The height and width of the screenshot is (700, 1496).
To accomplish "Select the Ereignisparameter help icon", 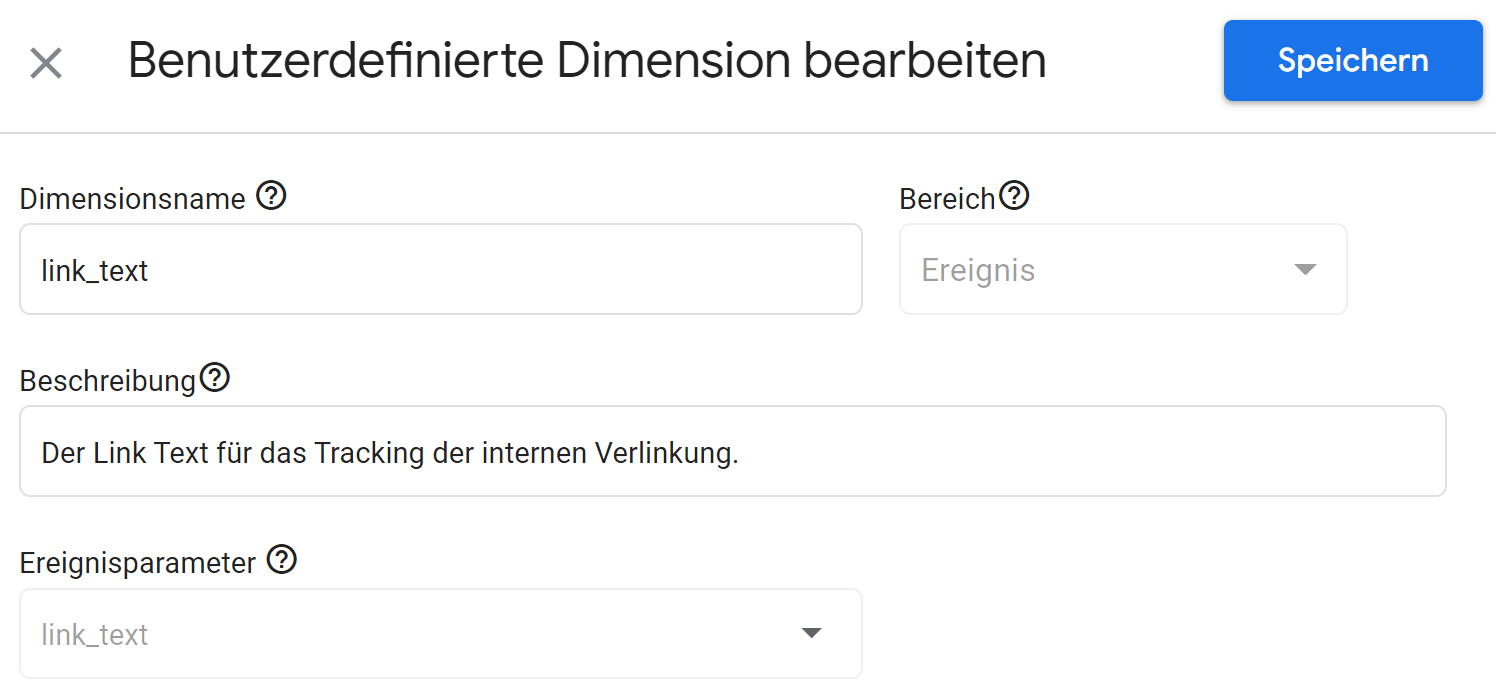I will coord(283,561).
